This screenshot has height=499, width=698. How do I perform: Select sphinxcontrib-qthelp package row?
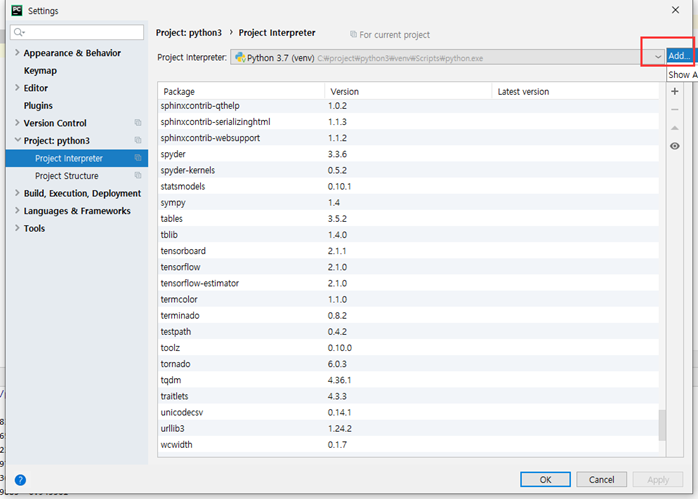(408, 105)
